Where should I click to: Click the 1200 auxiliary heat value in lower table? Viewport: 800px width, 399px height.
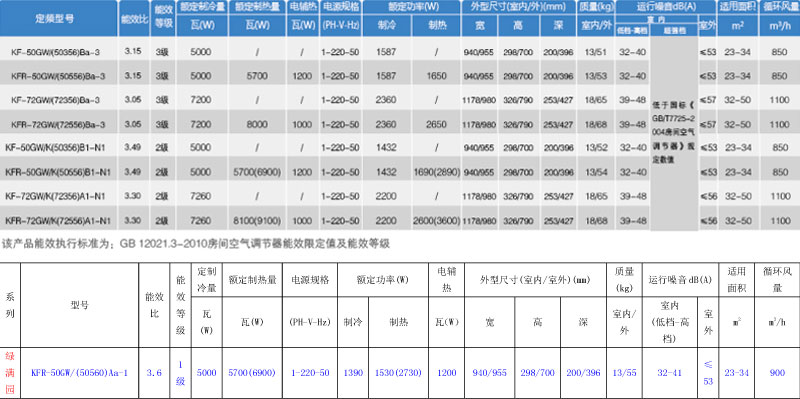point(446,373)
